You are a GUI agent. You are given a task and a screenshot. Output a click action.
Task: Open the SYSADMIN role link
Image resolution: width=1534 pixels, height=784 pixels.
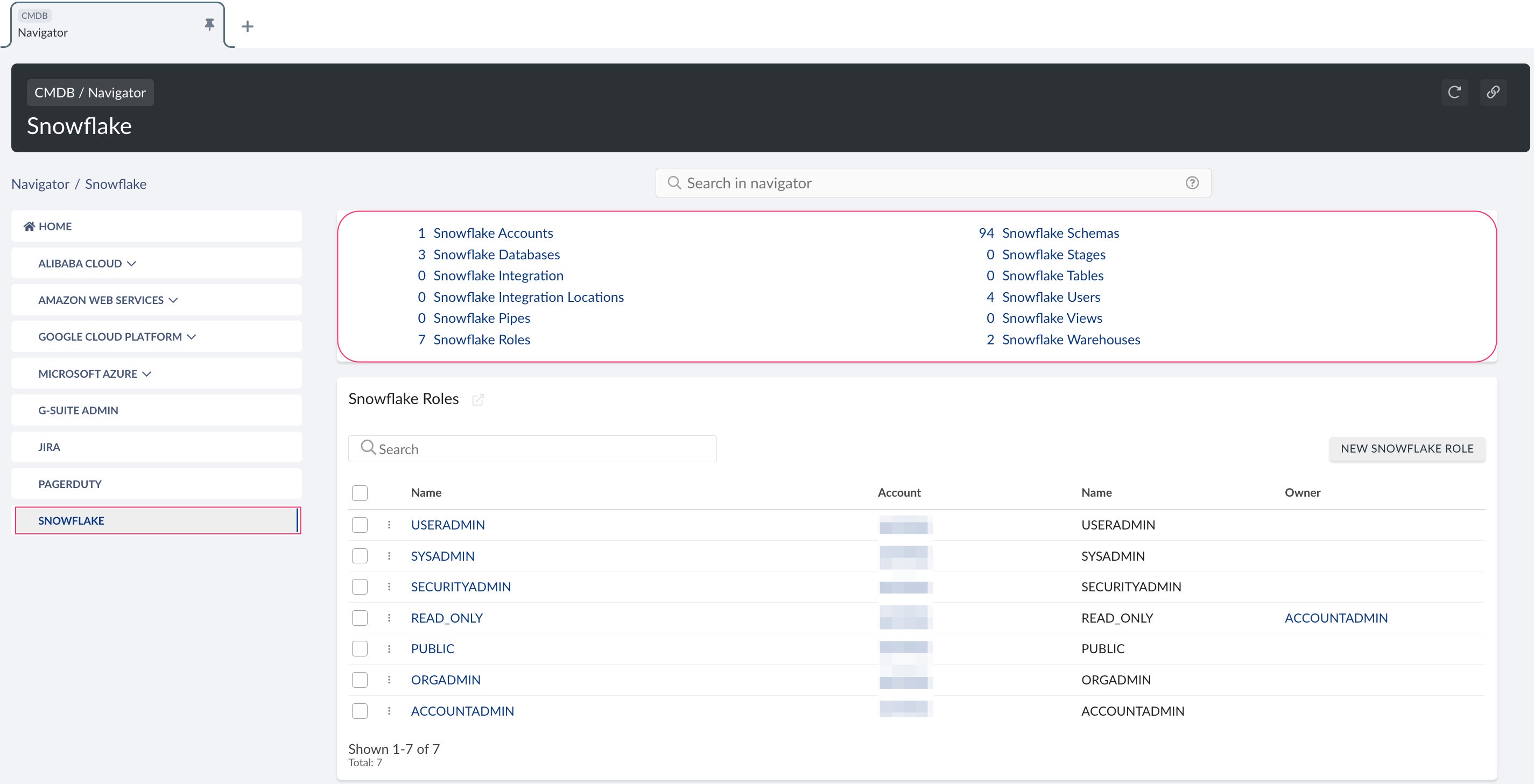click(442, 556)
